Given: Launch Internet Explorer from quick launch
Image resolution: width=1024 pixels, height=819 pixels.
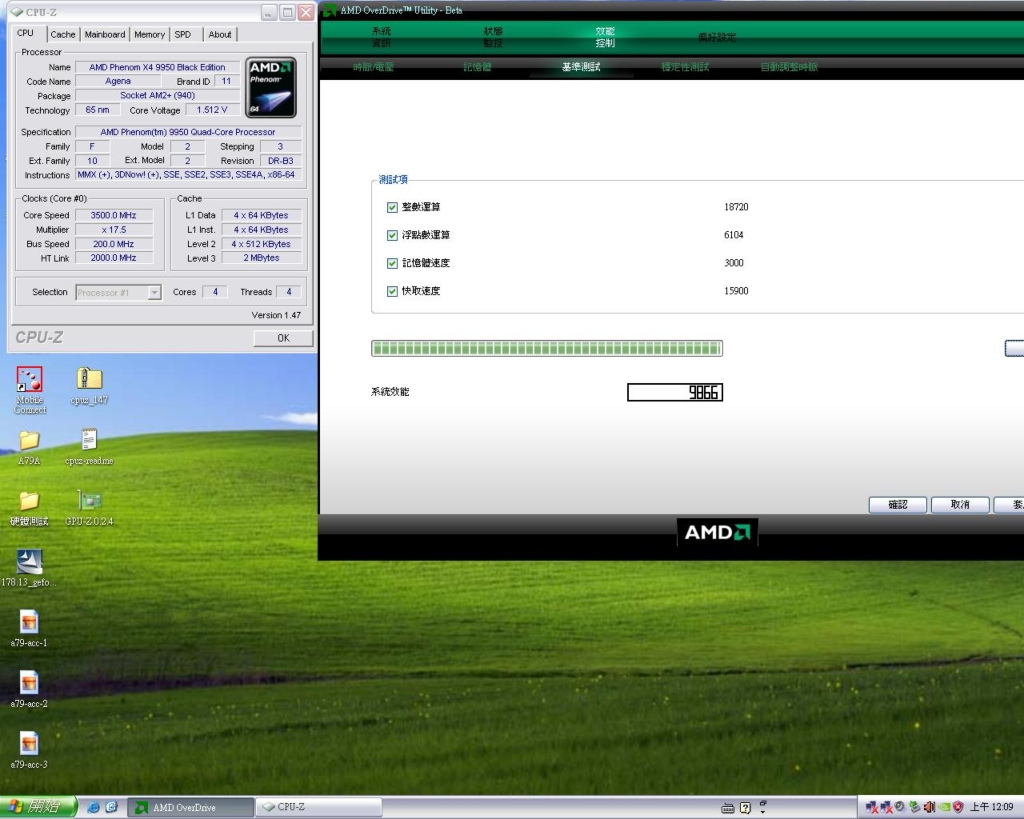Looking at the screenshot, I should pyautogui.click(x=93, y=807).
